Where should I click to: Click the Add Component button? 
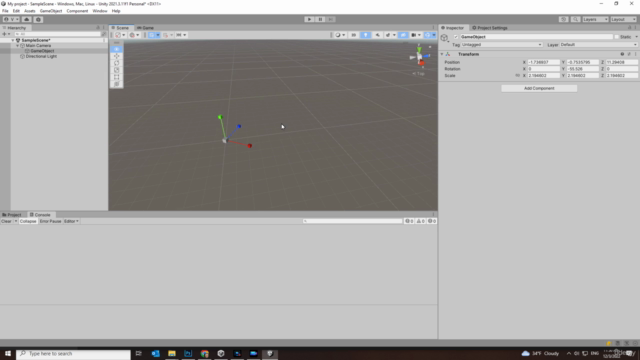[x=539, y=88]
